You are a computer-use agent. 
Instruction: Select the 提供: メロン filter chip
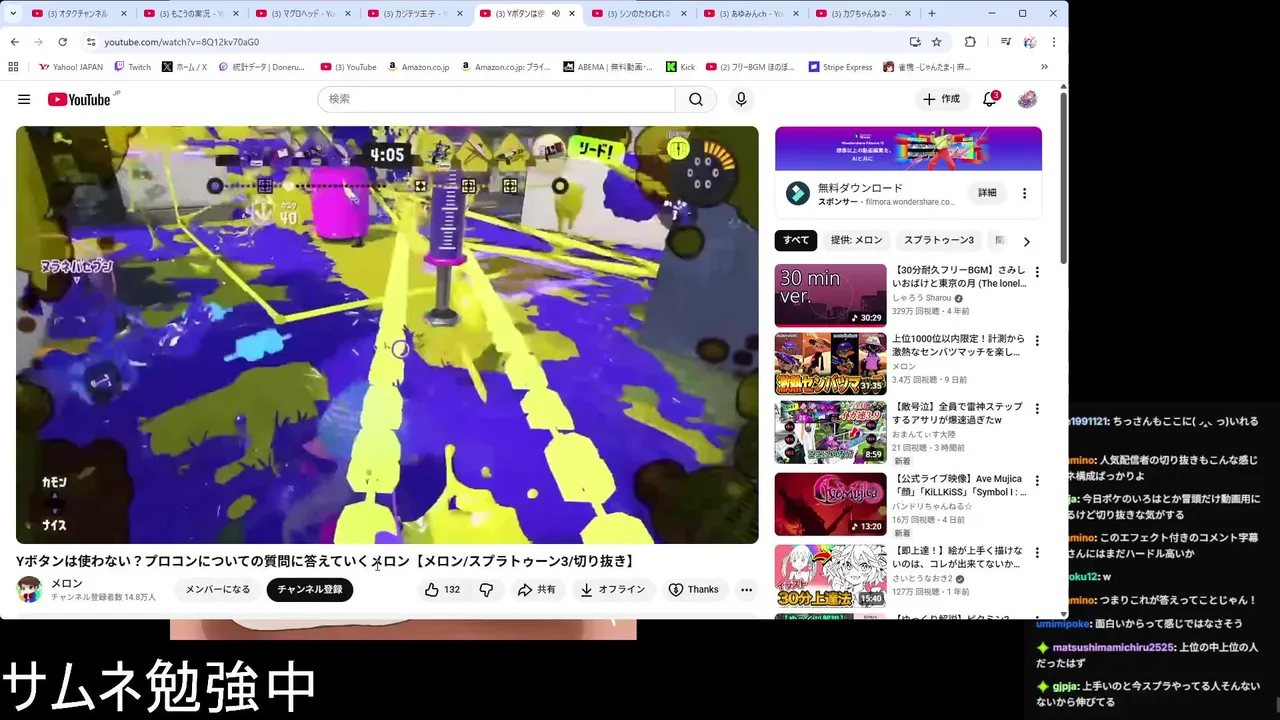857,240
